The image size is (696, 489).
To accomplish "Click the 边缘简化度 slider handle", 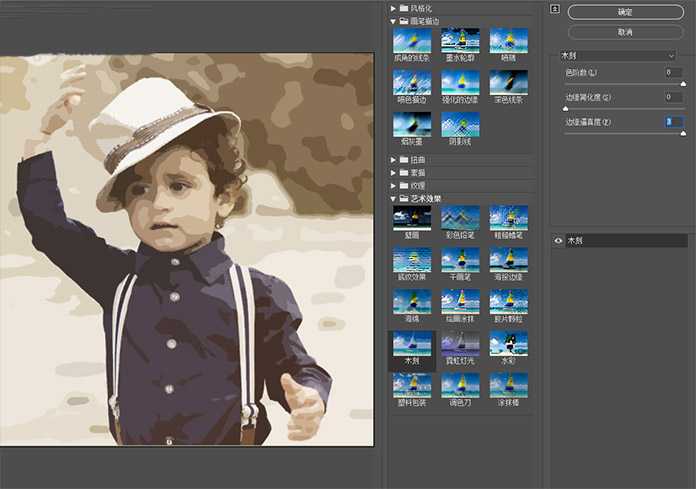I will [566, 108].
